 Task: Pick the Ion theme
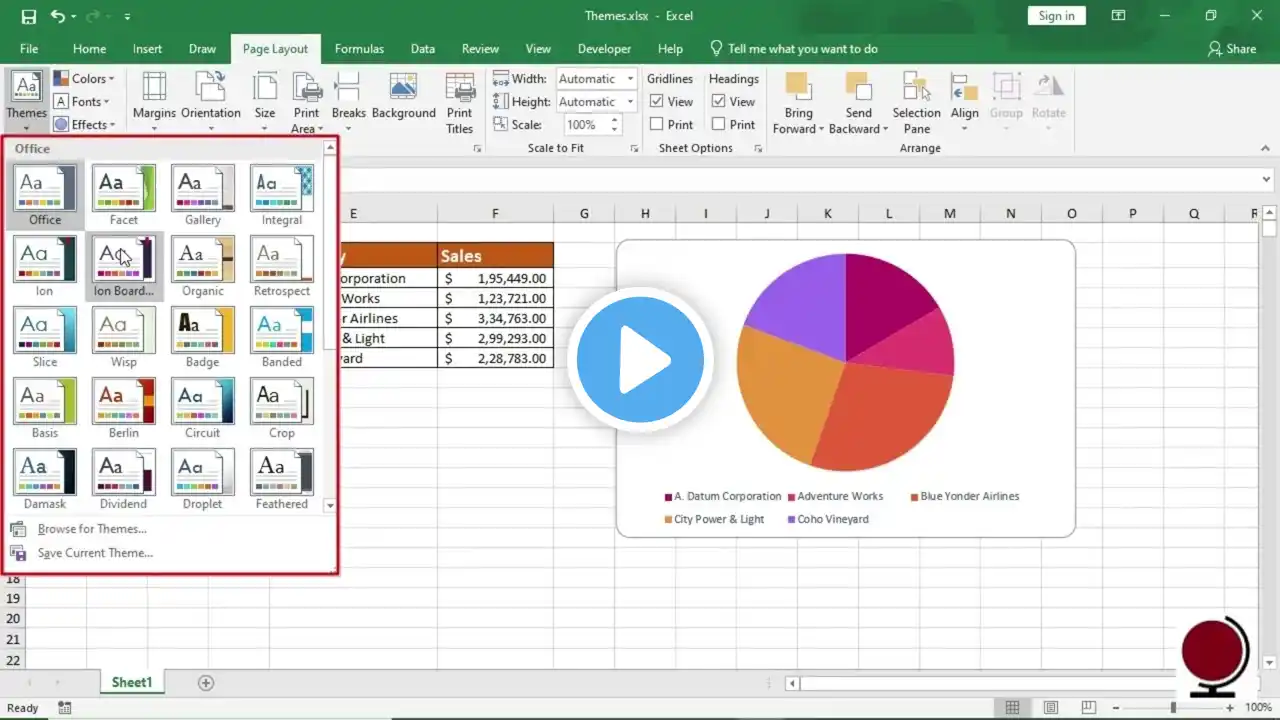45,266
